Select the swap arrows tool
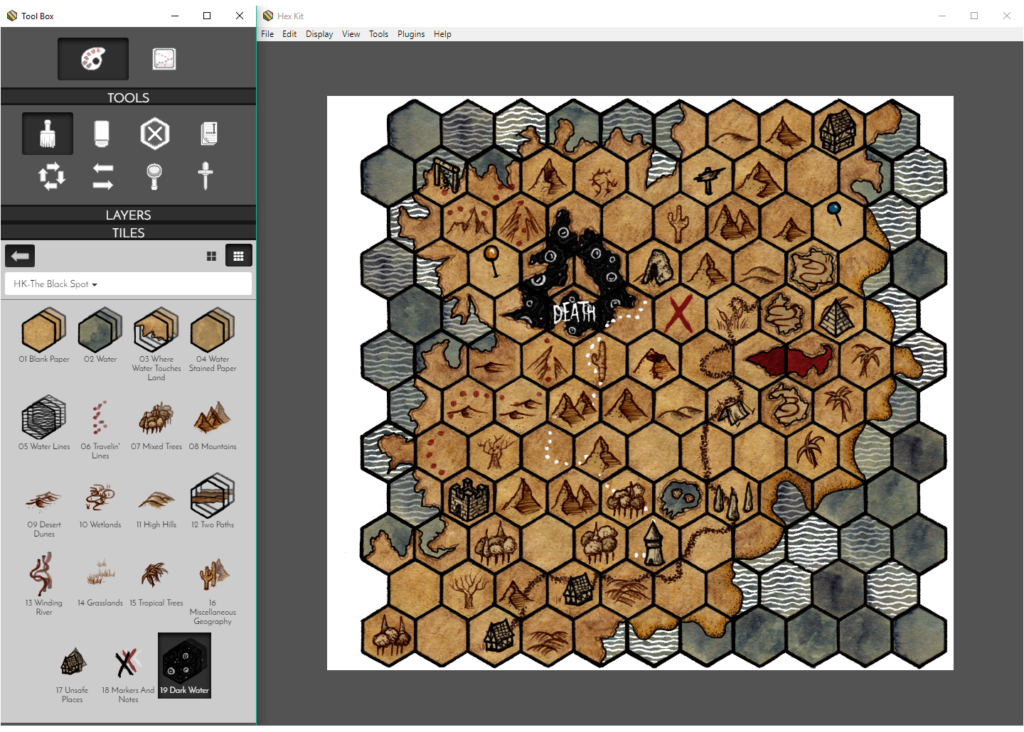 pyautogui.click(x=103, y=176)
